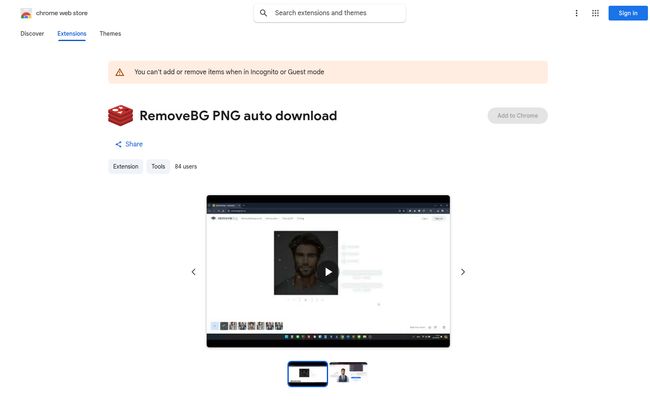Select the second preview thumbnail
This screenshot has width=650, height=414.
[348, 373]
